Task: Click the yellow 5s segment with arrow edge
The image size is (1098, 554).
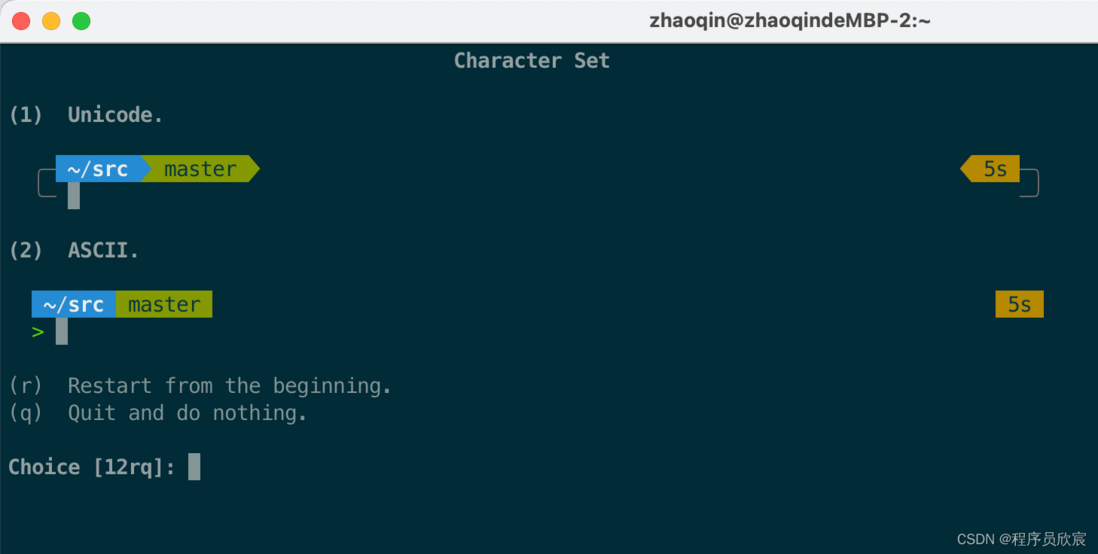Action: coord(990,169)
